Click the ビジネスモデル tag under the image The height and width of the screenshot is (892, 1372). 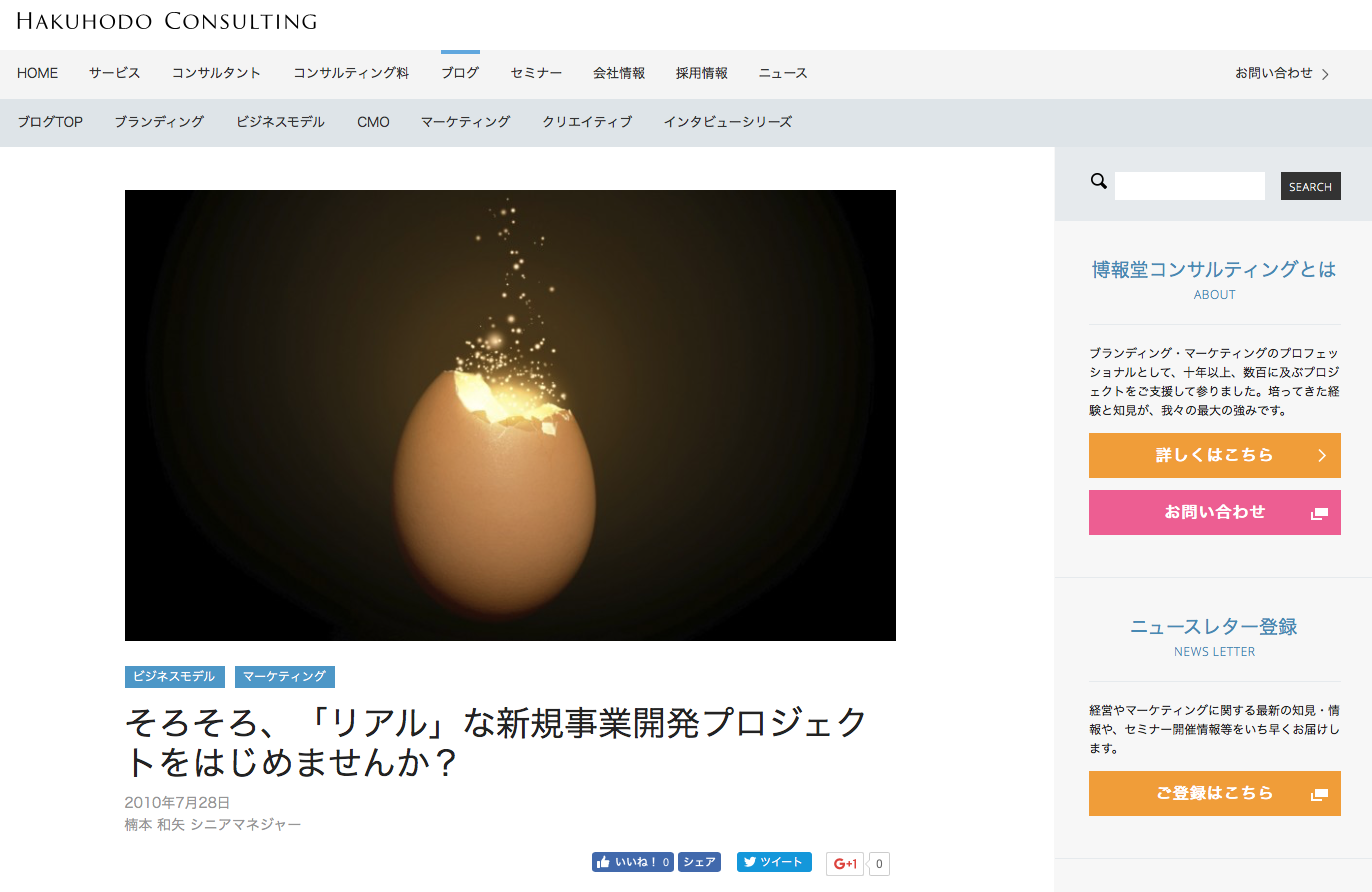(x=174, y=677)
